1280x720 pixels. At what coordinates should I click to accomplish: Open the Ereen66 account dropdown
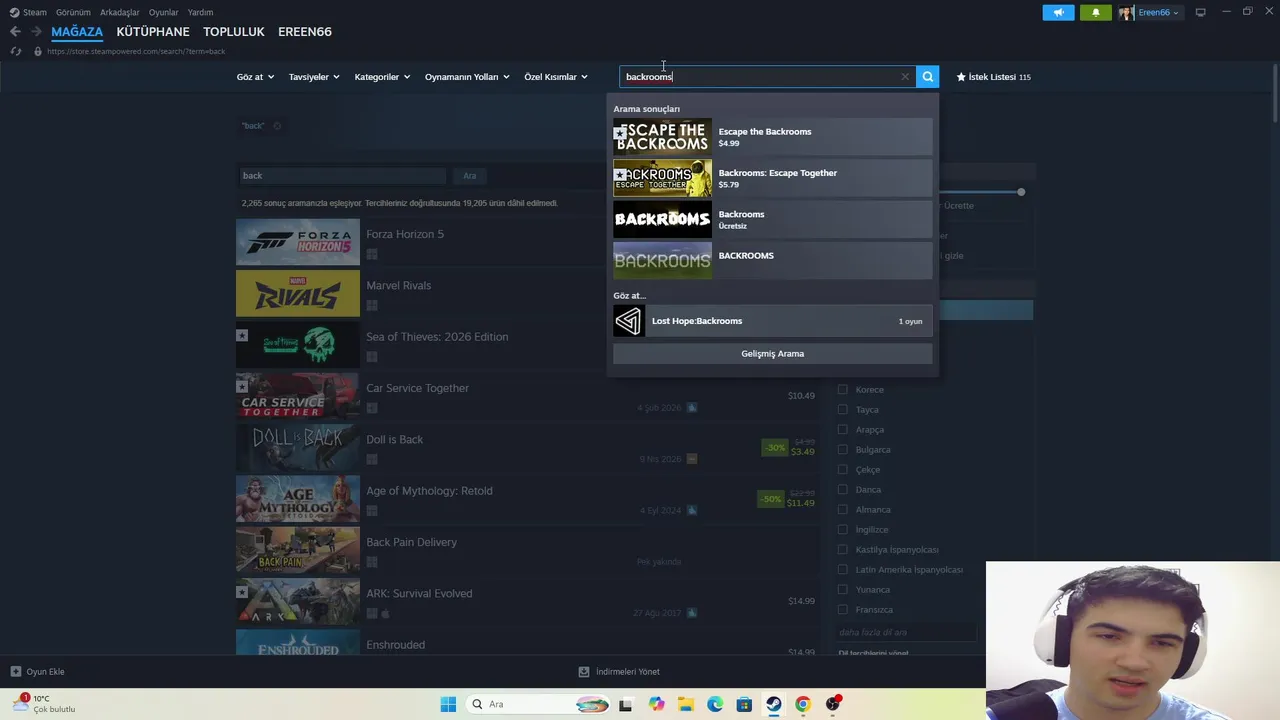pos(1158,12)
